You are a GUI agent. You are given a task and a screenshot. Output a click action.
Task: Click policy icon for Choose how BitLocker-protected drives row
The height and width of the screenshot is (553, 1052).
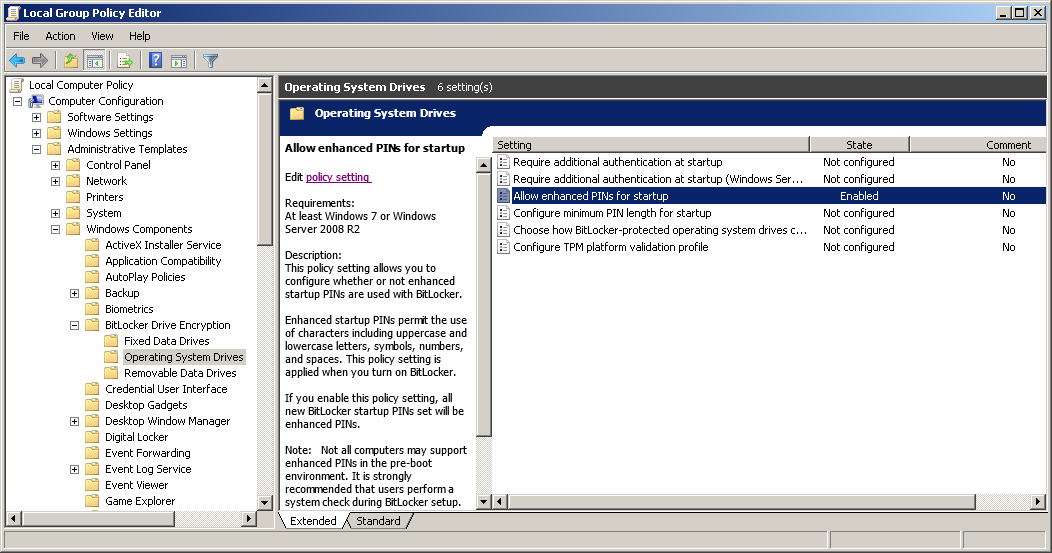click(x=503, y=230)
